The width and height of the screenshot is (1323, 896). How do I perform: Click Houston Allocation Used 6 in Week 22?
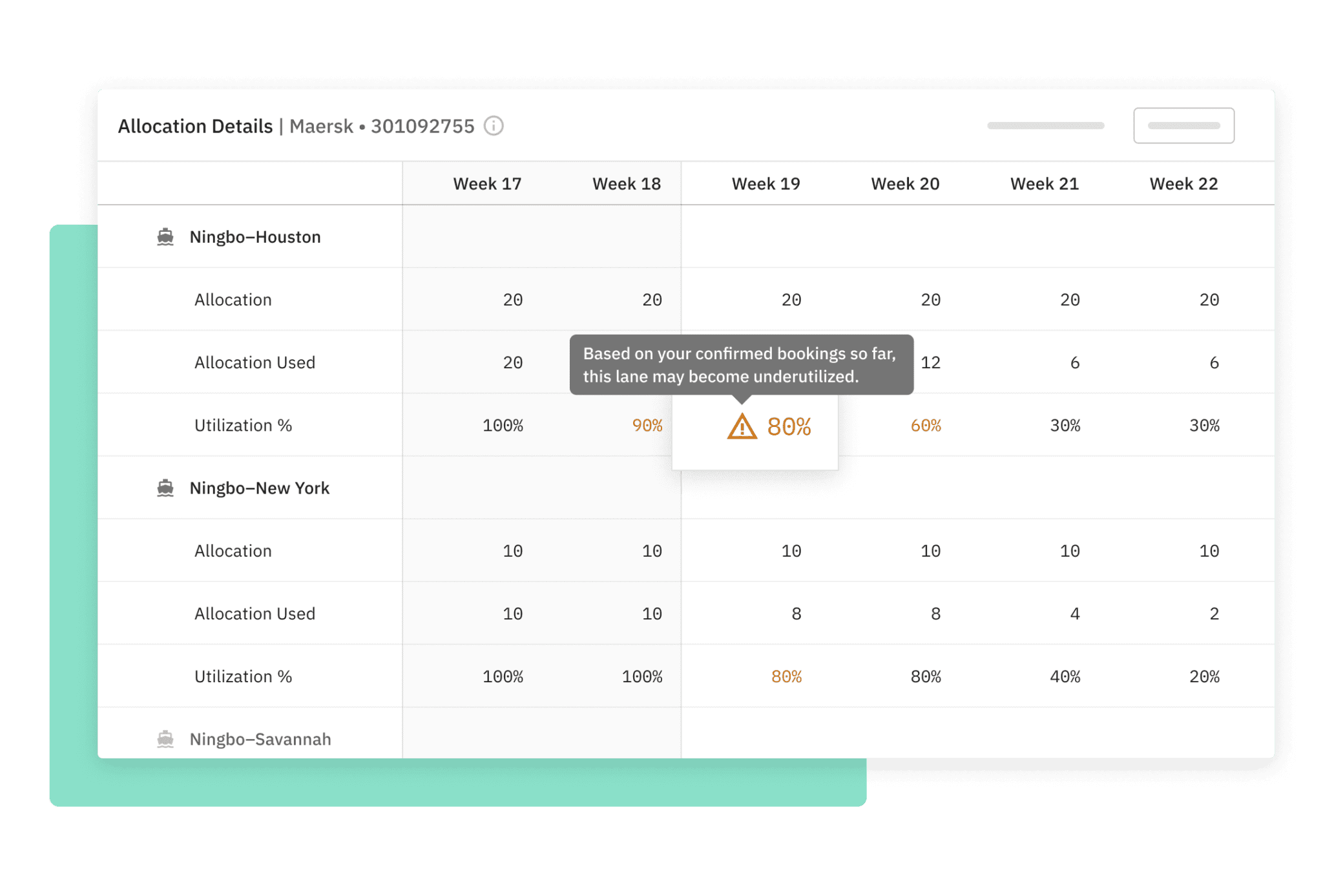point(1214,362)
